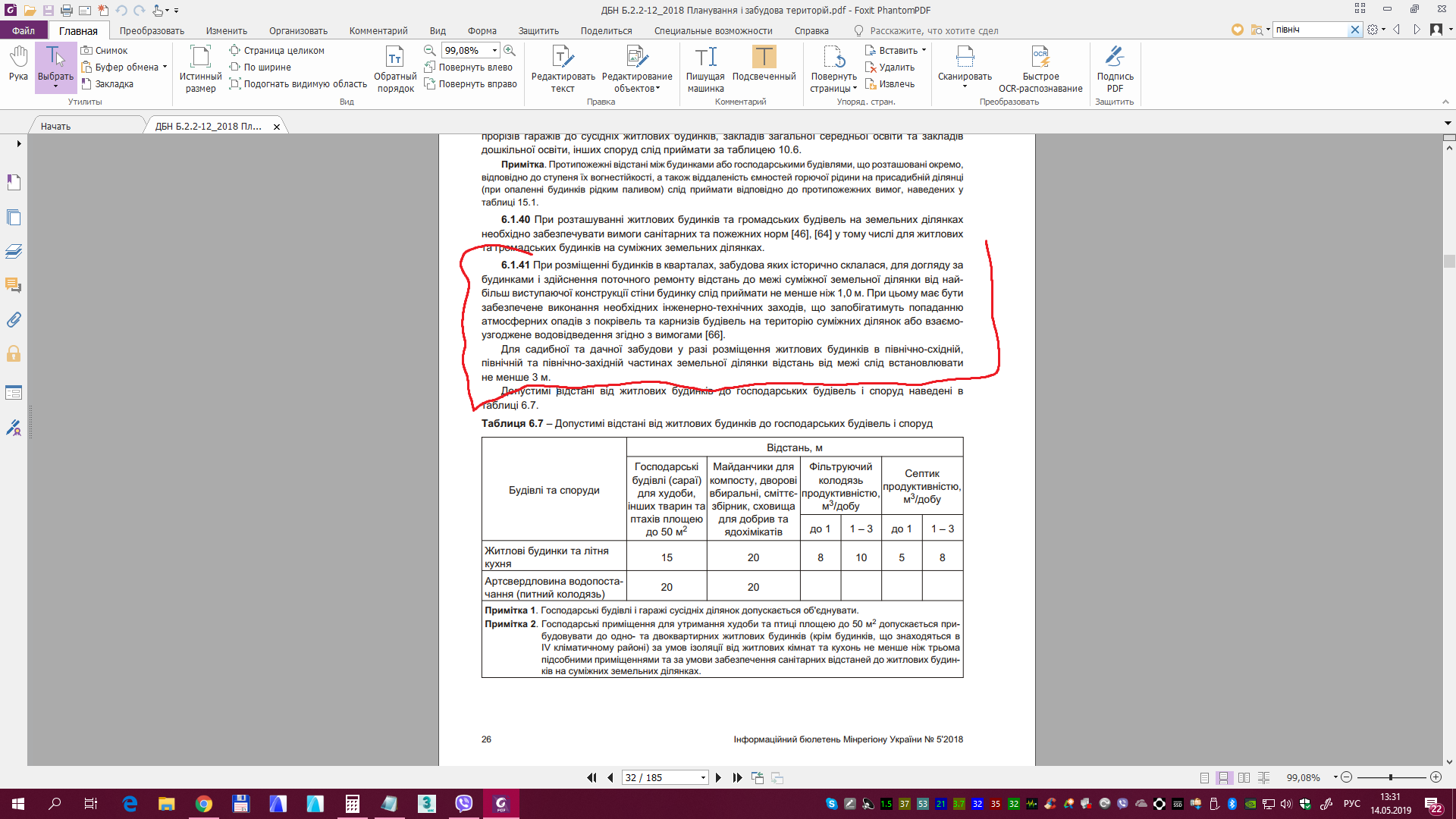Expand the zoom percentage dropdown in the ribbon

pyautogui.click(x=494, y=51)
